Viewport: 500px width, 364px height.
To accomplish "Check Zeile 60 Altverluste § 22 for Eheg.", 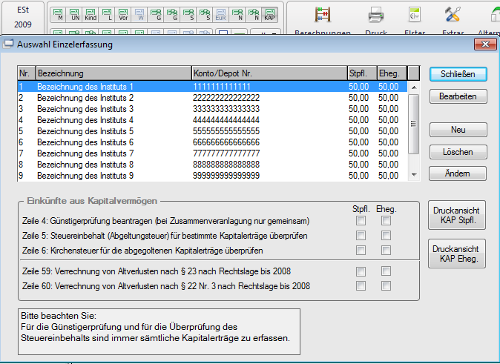I will [x=386, y=286].
